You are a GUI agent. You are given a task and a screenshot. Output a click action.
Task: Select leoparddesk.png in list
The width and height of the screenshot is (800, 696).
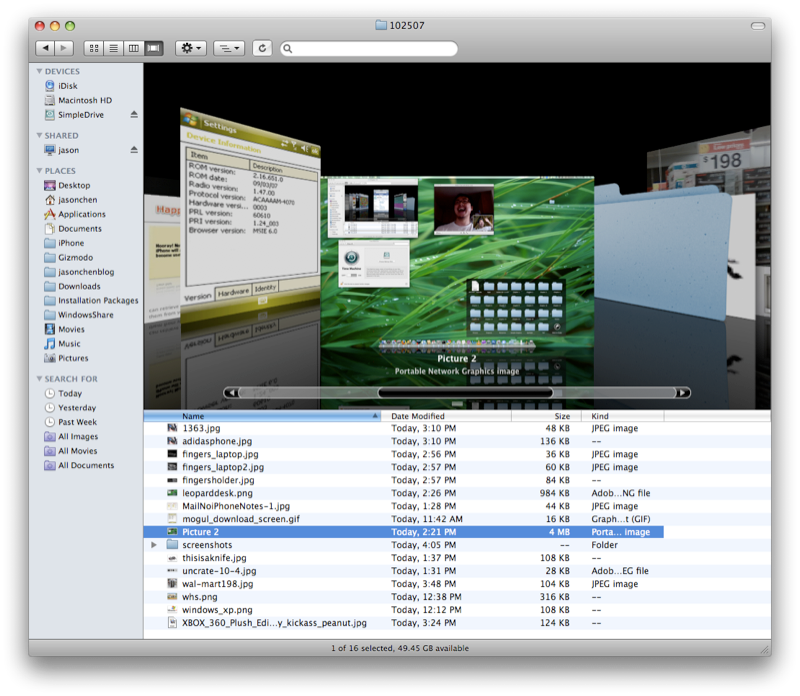pos(457,493)
